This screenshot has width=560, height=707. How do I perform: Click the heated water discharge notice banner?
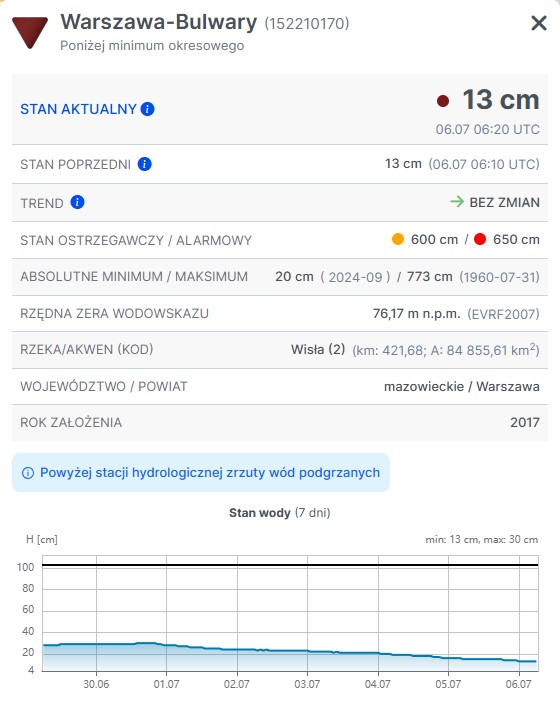(201, 473)
